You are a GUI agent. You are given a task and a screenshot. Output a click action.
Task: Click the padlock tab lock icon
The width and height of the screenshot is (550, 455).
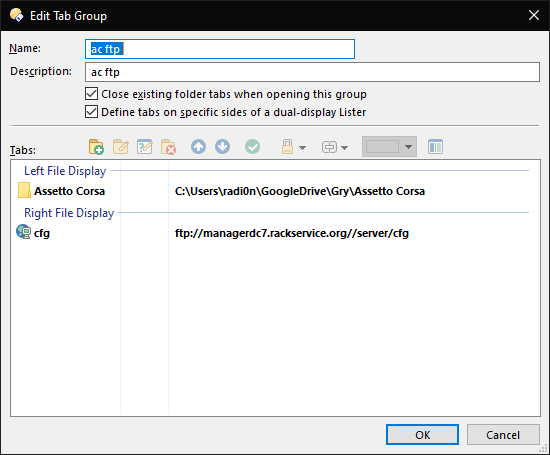287,147
